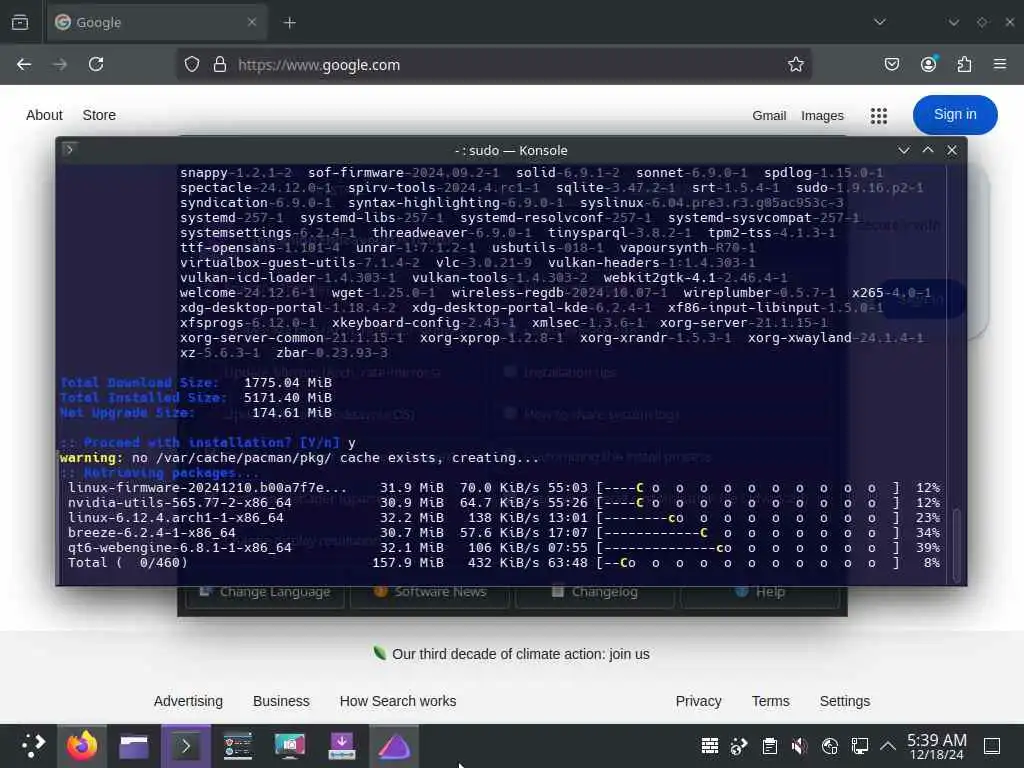
Task: Click the 'Total Download Size' value 1775.04 MiB
Action: pyautogui.click(x=287, y=383)
